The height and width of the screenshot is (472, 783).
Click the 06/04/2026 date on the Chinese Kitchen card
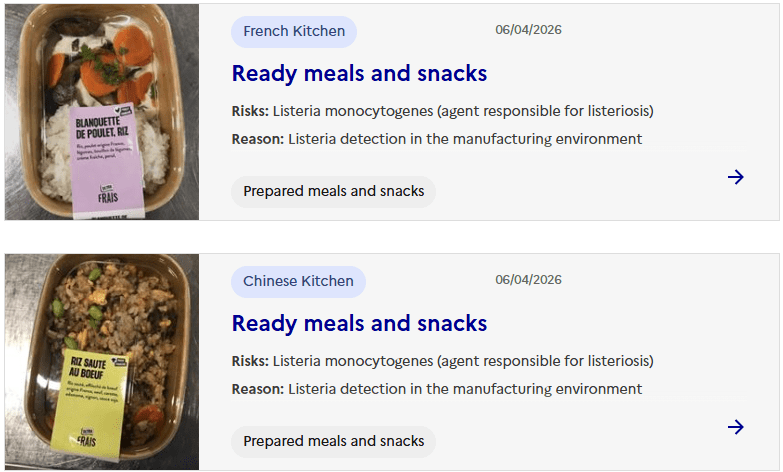click(528, 280)
